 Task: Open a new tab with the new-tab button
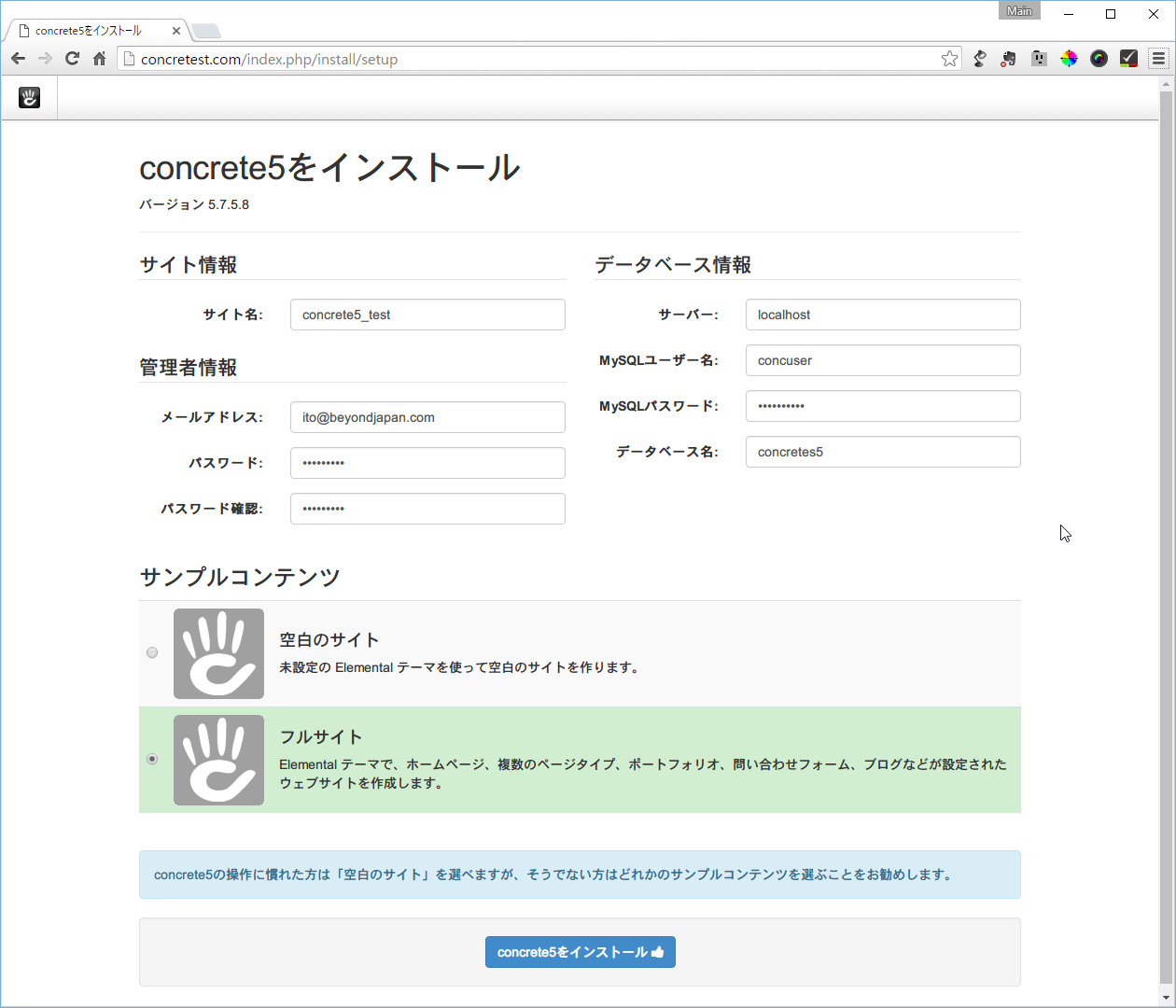tap(206, 31)
